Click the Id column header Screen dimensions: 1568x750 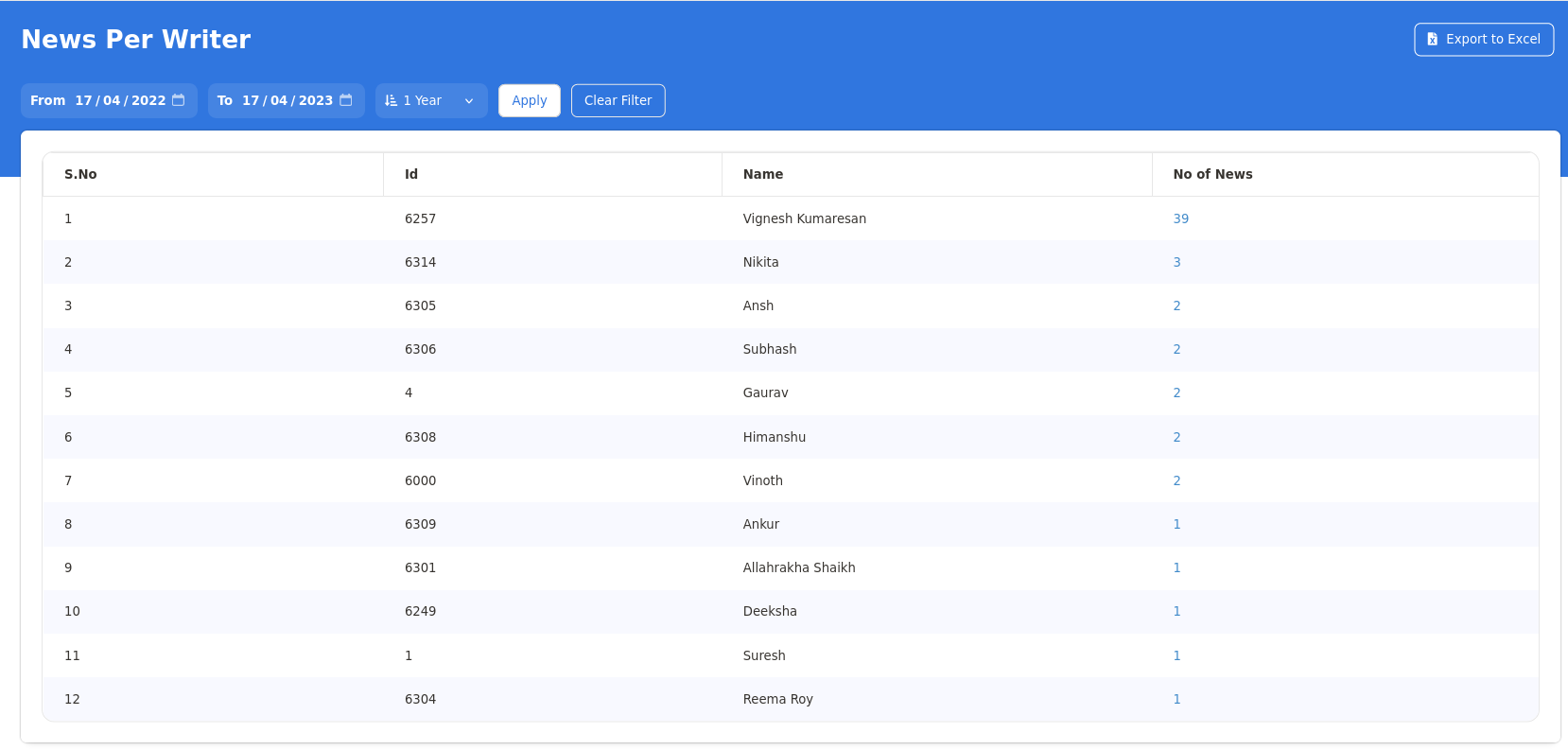[411, 174]
